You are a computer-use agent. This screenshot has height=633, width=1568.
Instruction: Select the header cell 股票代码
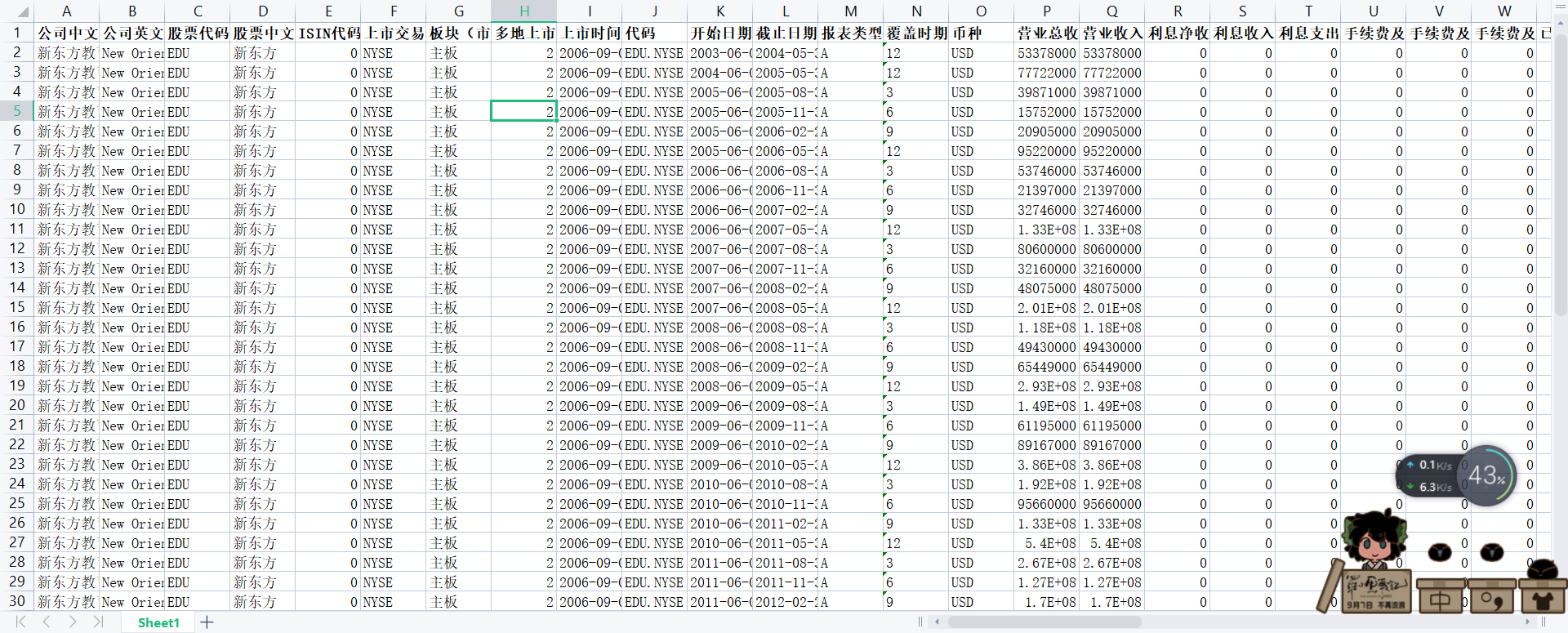coord(198,33)
